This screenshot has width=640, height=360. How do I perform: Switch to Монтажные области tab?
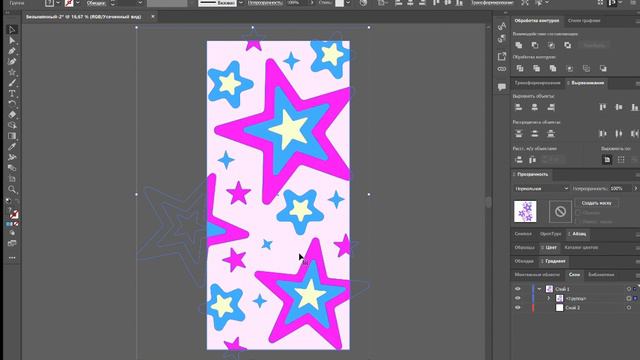pyautogui.click(x=537, y=275)
